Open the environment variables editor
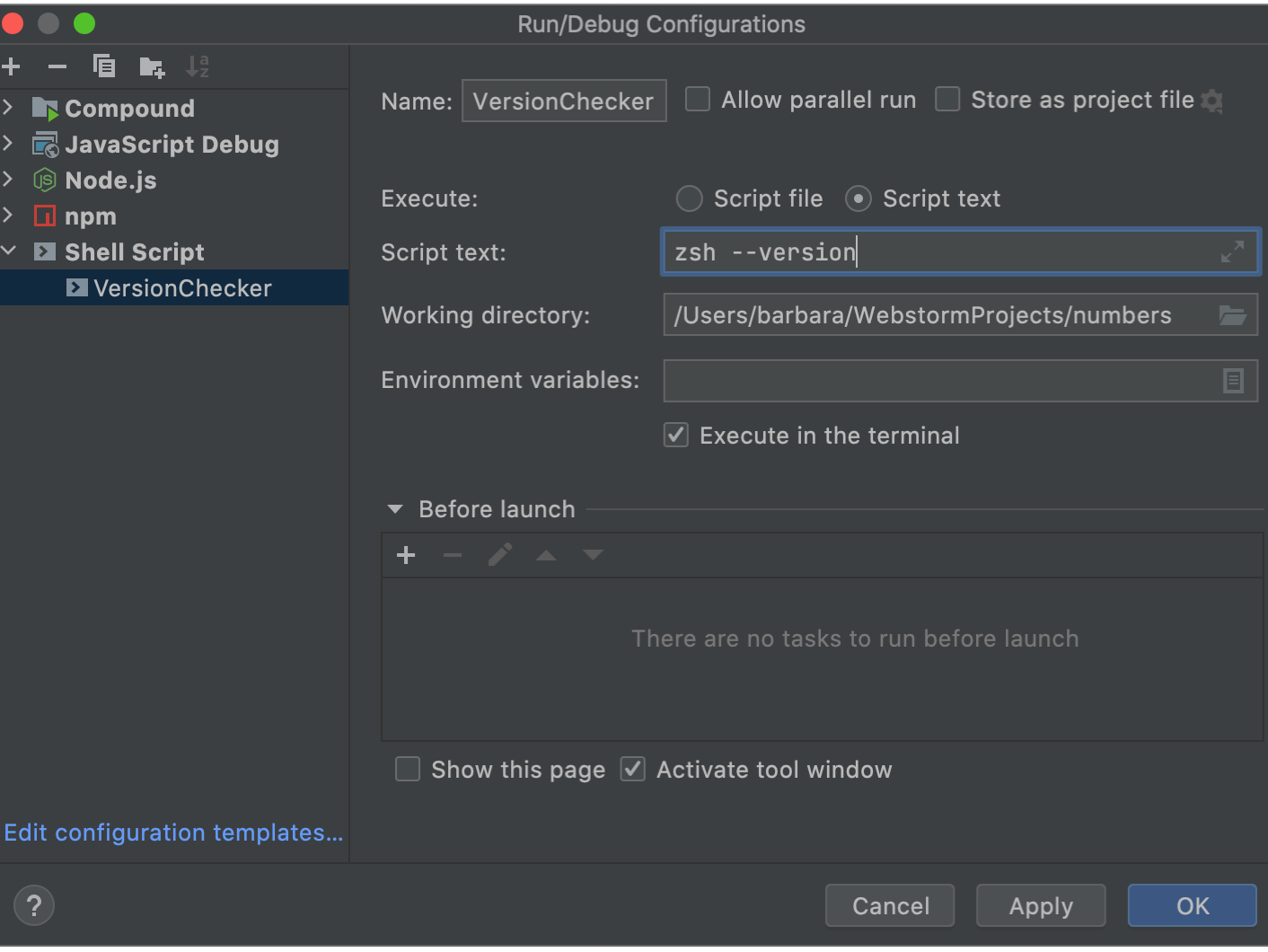 pos(1232,381)
